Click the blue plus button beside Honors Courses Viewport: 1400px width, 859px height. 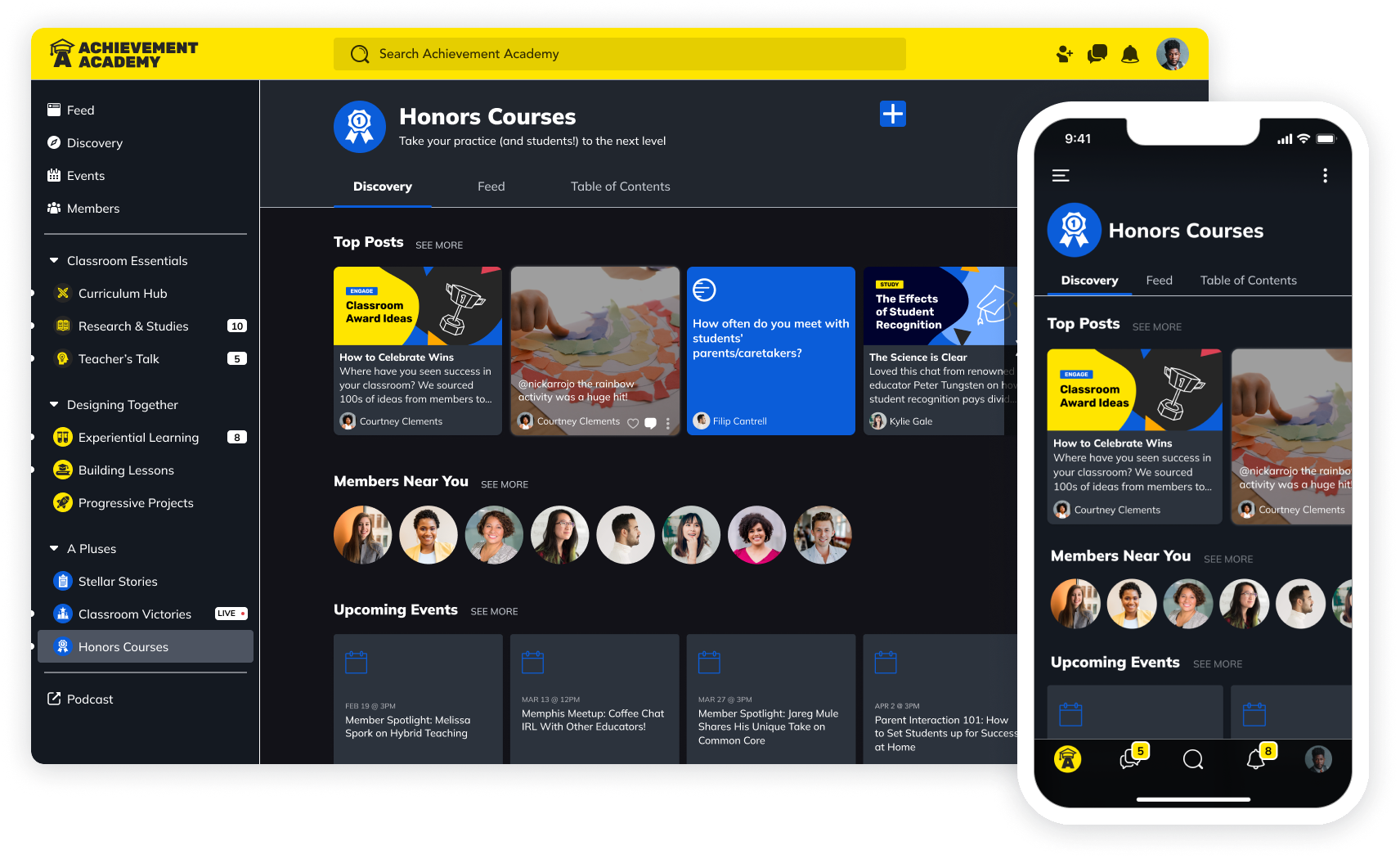pyautogui.click(x=892, y=114)
